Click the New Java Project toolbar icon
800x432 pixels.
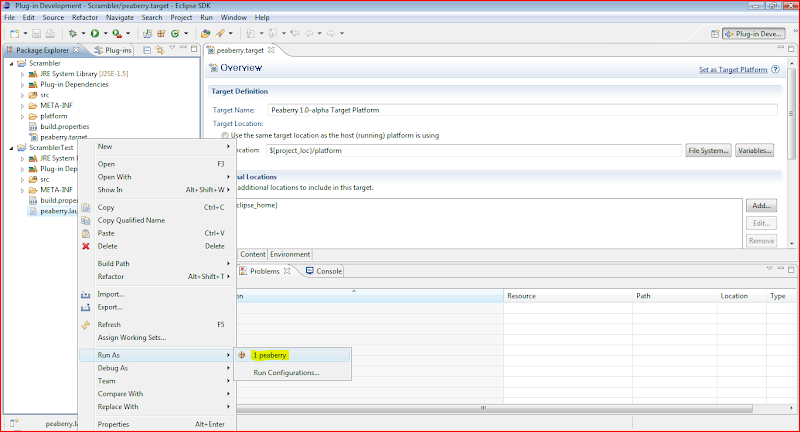[x=147, y=34]
